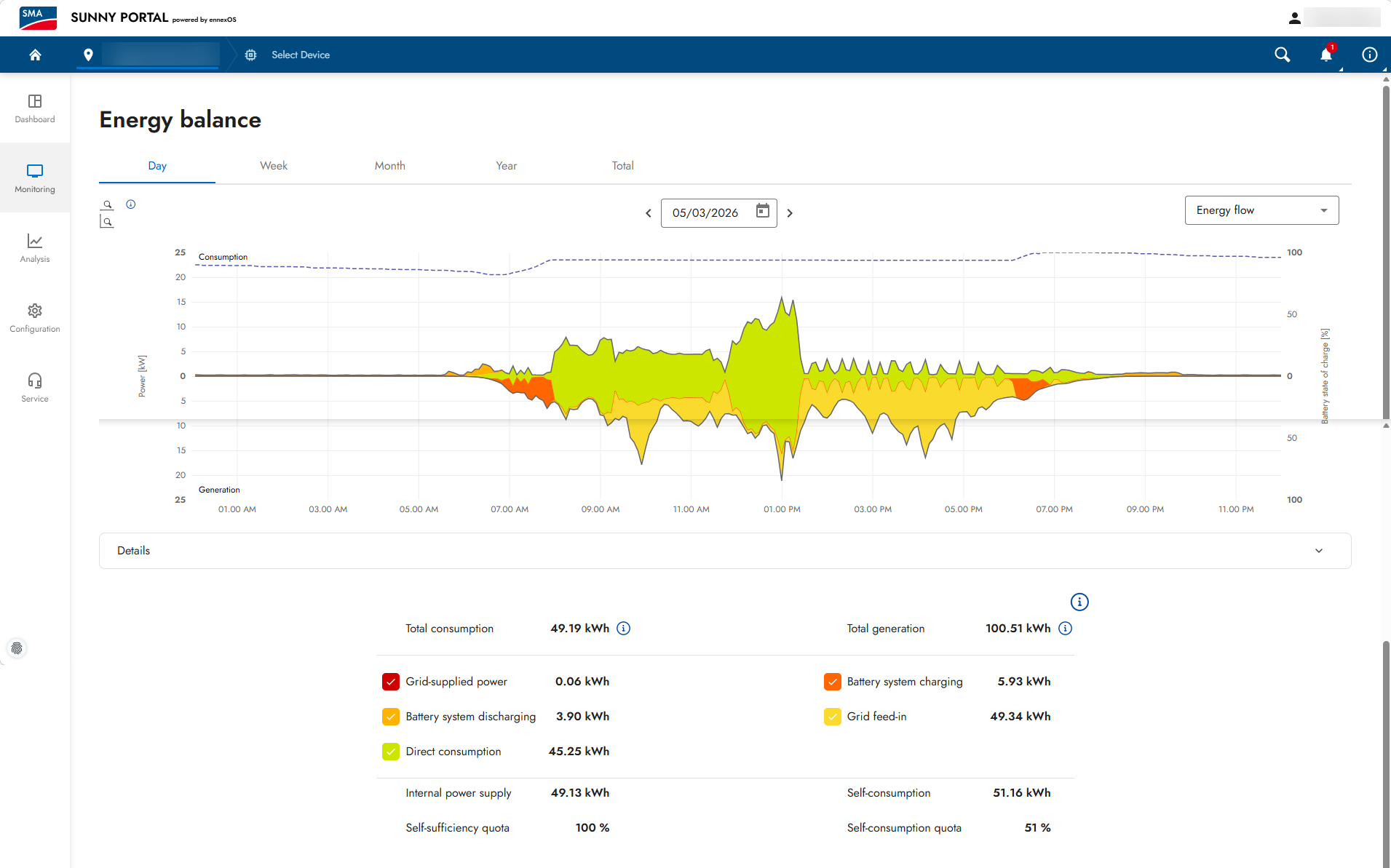Open Analysis section in sidebar

pos(35,248)
